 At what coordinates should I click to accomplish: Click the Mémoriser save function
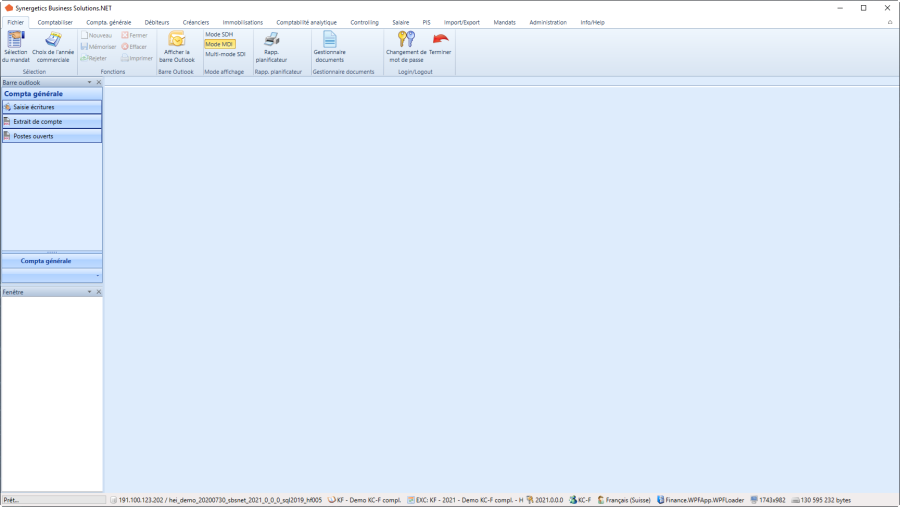click(99, 47)
